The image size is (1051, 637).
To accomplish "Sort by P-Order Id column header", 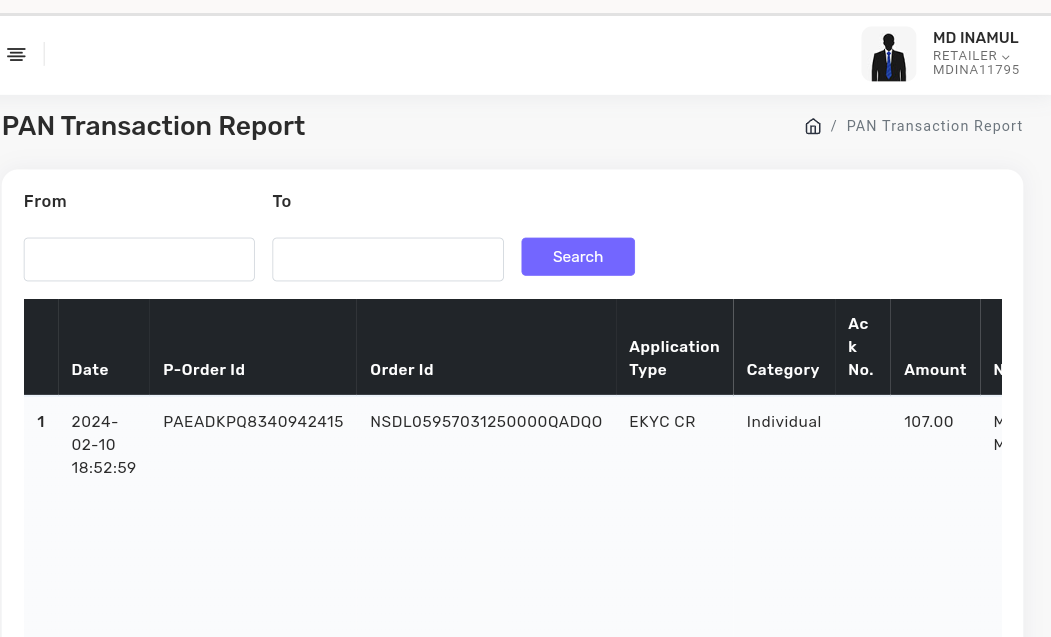I will [204, 370].
